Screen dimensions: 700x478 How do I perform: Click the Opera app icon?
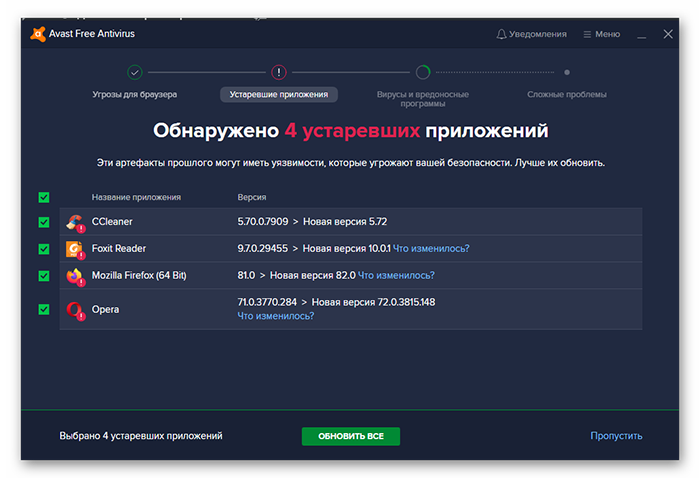[x=75, y=310]
